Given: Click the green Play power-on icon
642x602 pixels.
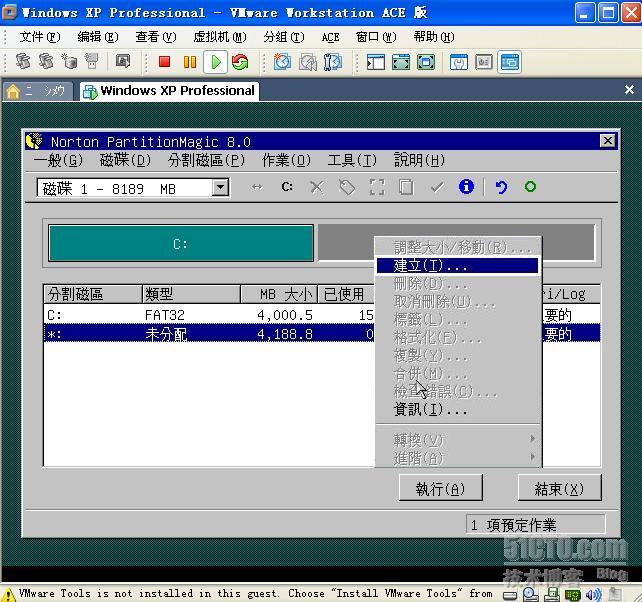Looking at the screenshot, I should tap(215, 62).
